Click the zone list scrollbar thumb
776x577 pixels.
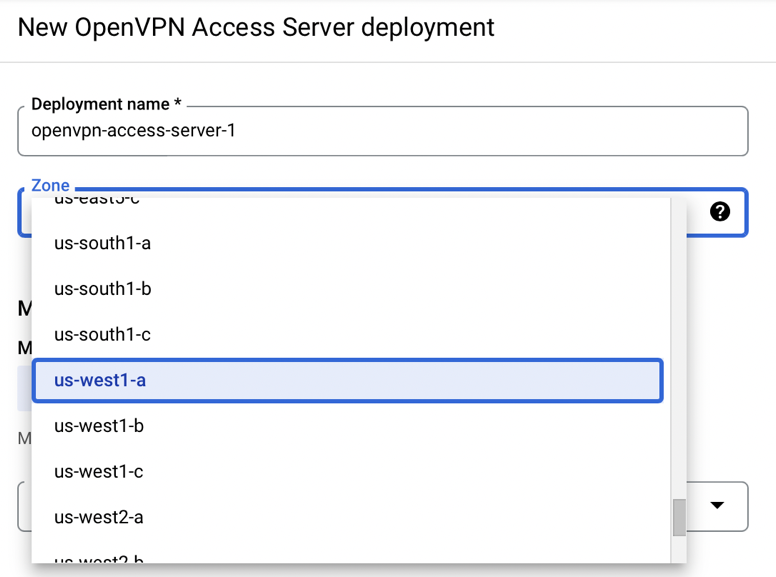679,518
